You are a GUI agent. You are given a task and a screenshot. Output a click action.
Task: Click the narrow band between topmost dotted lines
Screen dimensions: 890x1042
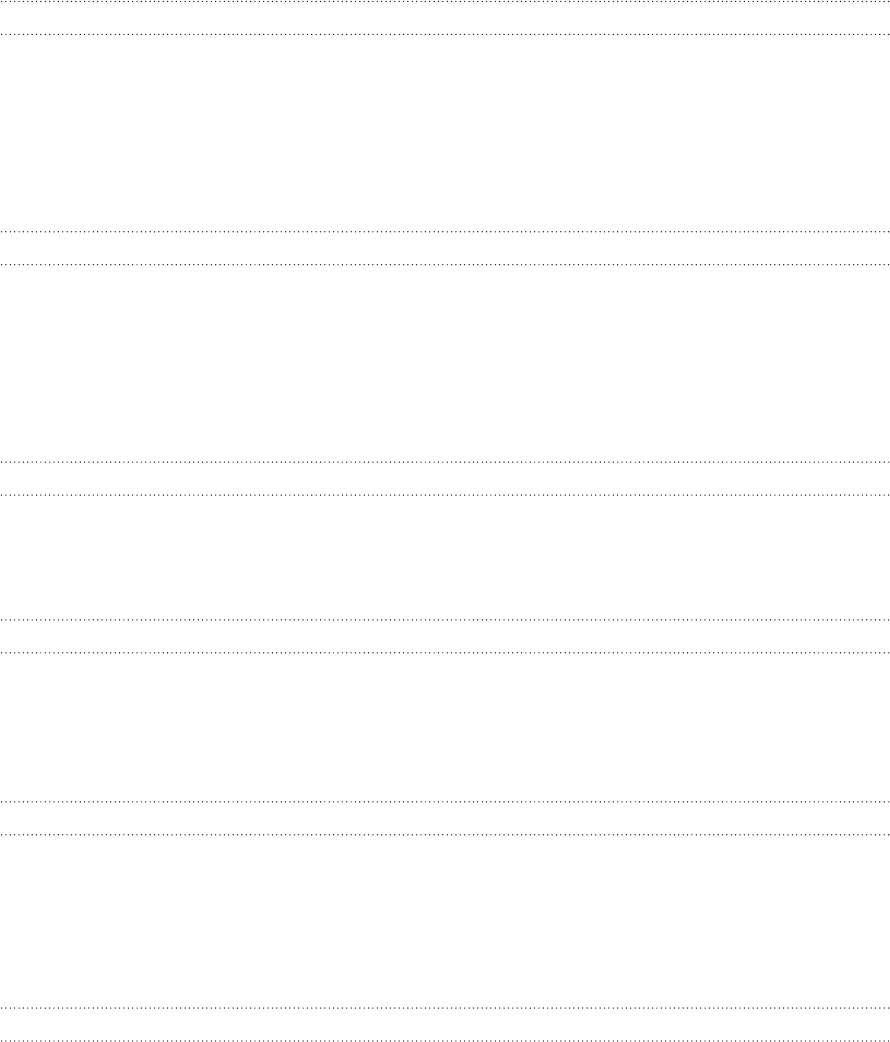point(445,18)
